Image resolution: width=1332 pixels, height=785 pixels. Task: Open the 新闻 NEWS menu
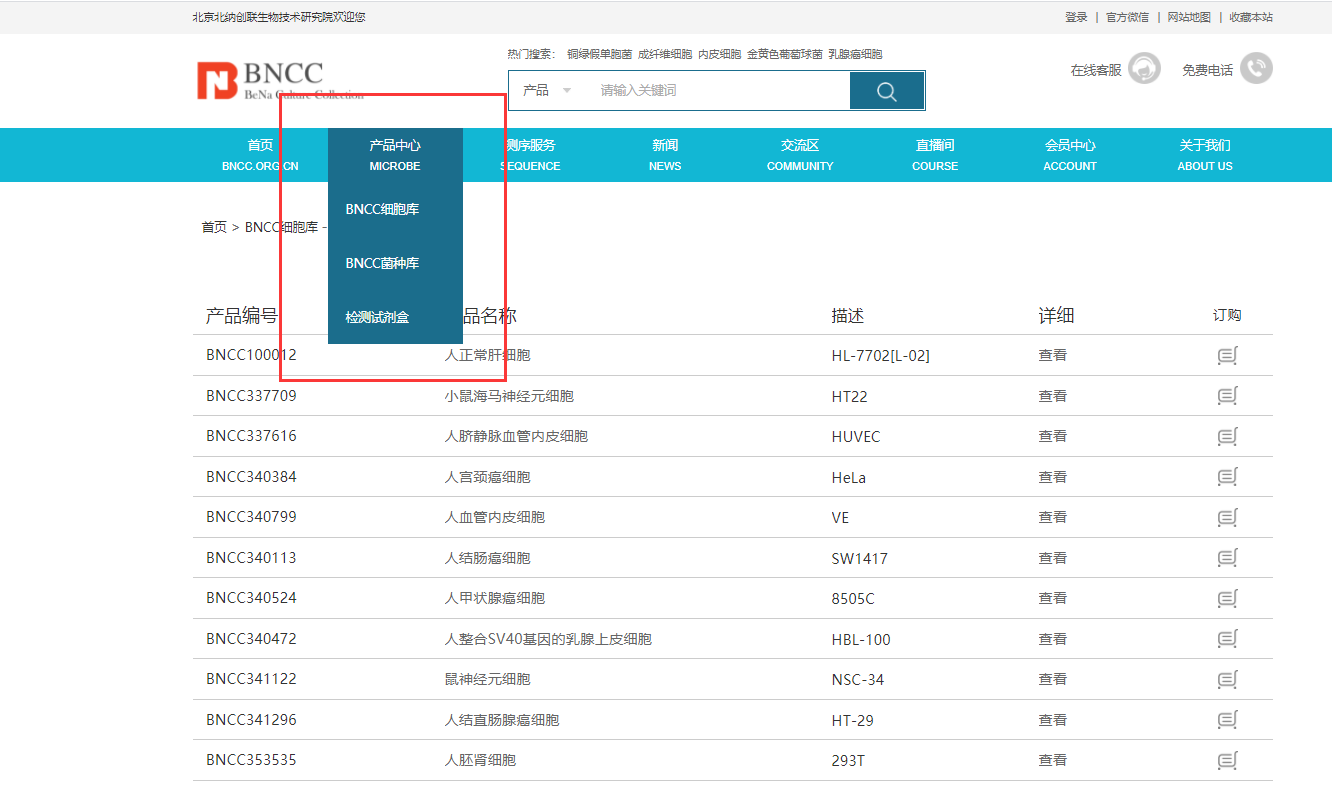pyautogui.click(x=665, y=155)
